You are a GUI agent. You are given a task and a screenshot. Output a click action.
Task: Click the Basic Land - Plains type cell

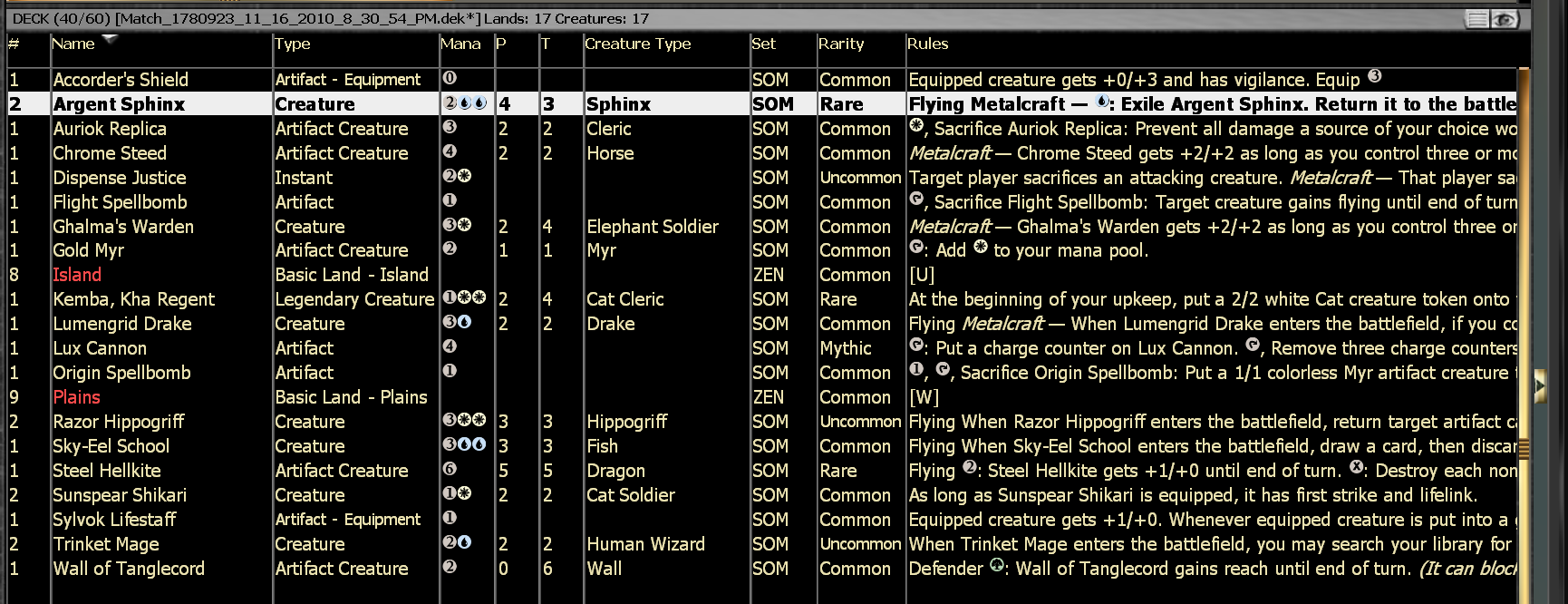(351, 397)
